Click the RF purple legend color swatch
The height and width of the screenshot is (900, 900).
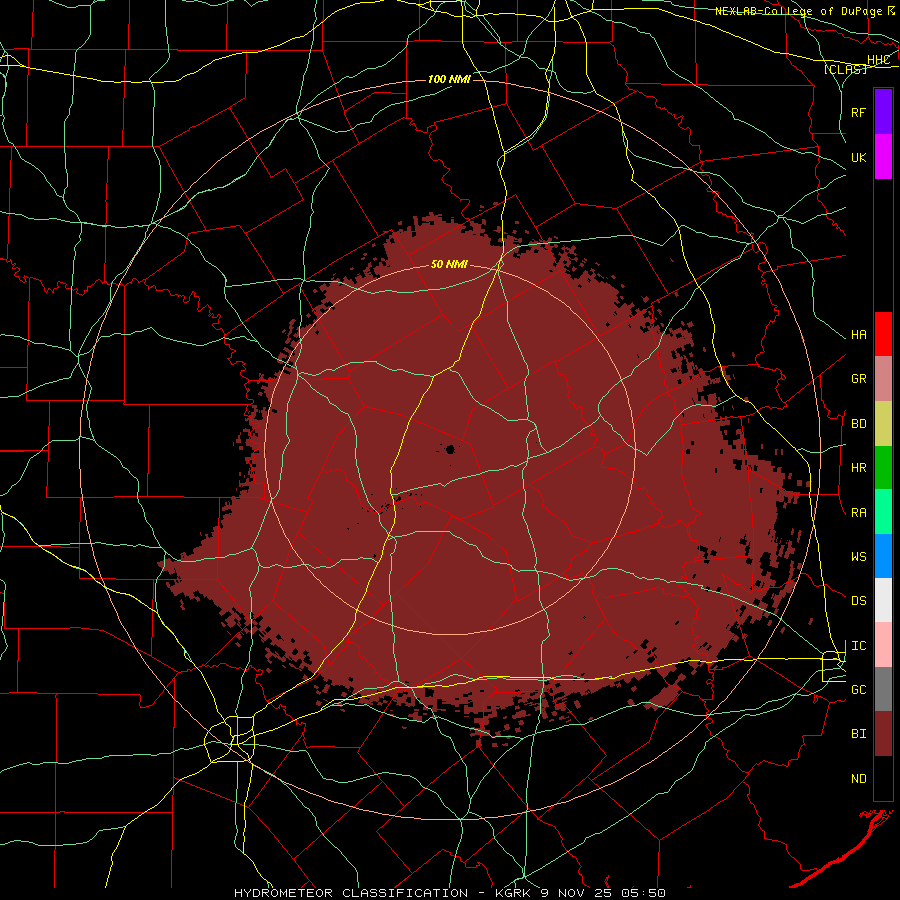pos(883,112)
